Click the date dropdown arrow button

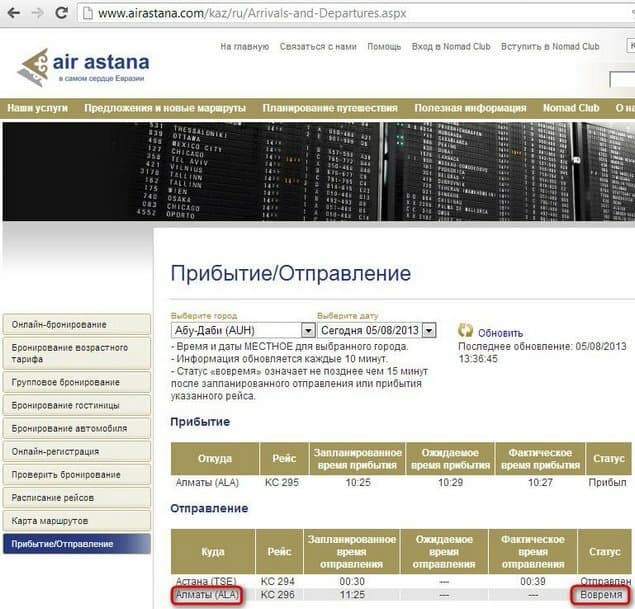tap(428, 330)
